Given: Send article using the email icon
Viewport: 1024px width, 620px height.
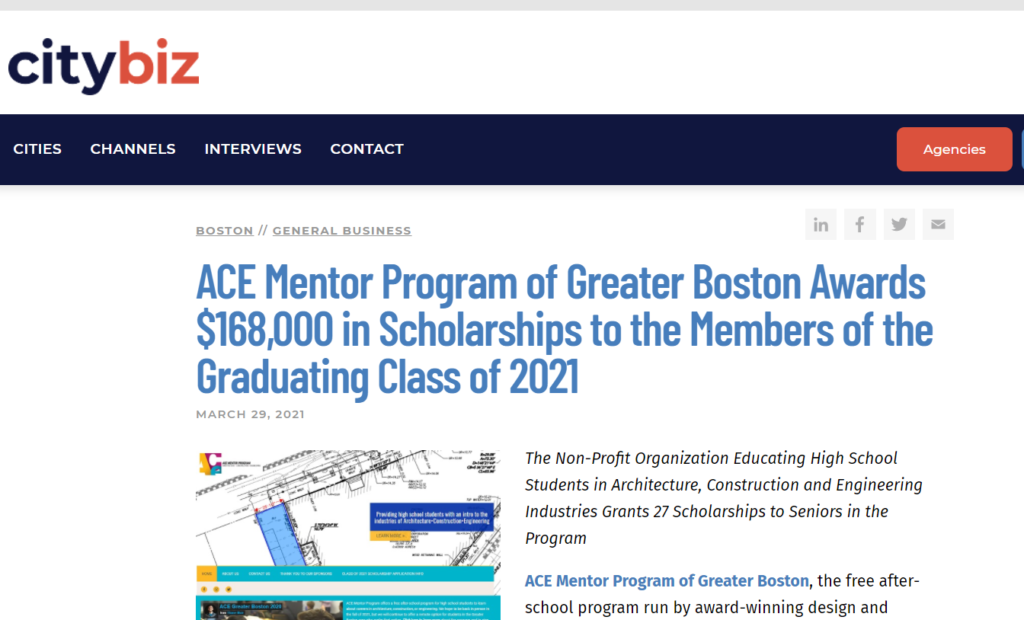Looking at the screenshot, I should (x=938, y=225).
